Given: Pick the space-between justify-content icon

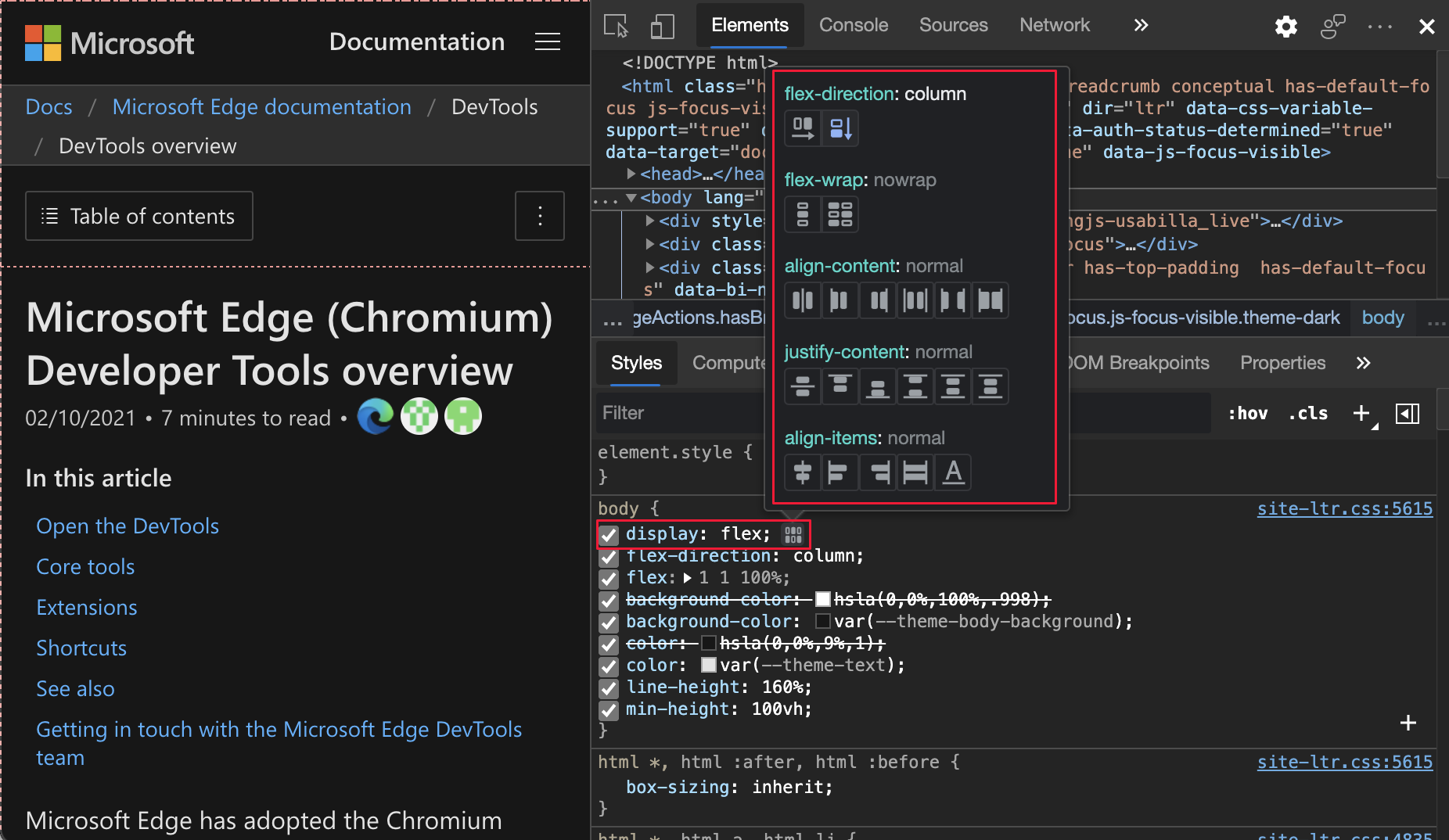Looking at the screenshot, I should (915, 386).
